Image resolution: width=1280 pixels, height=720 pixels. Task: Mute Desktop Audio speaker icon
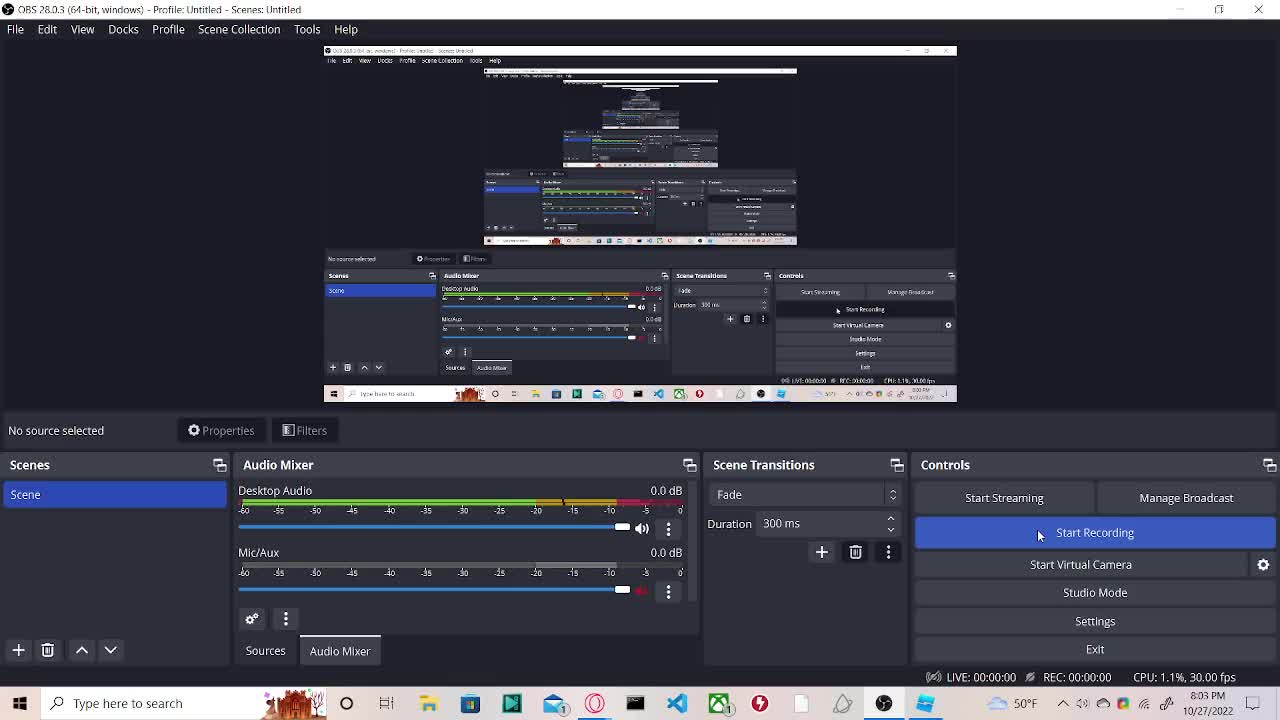pos(642,529)
